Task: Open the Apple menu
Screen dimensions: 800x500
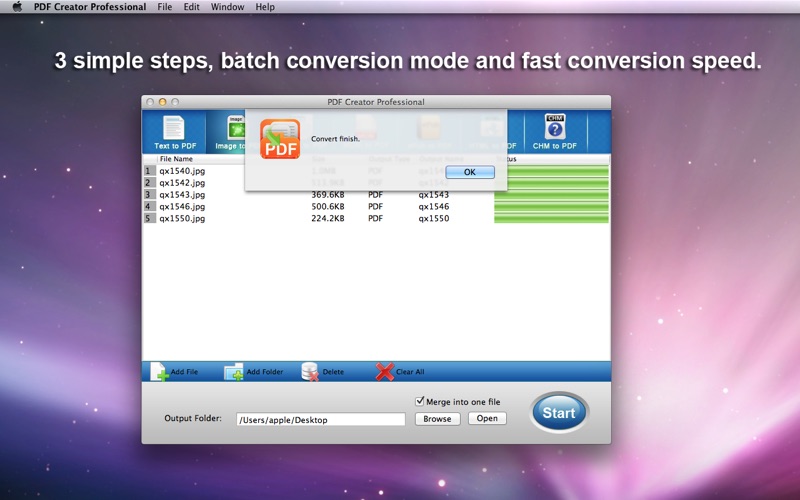Action: click(17, 7)
